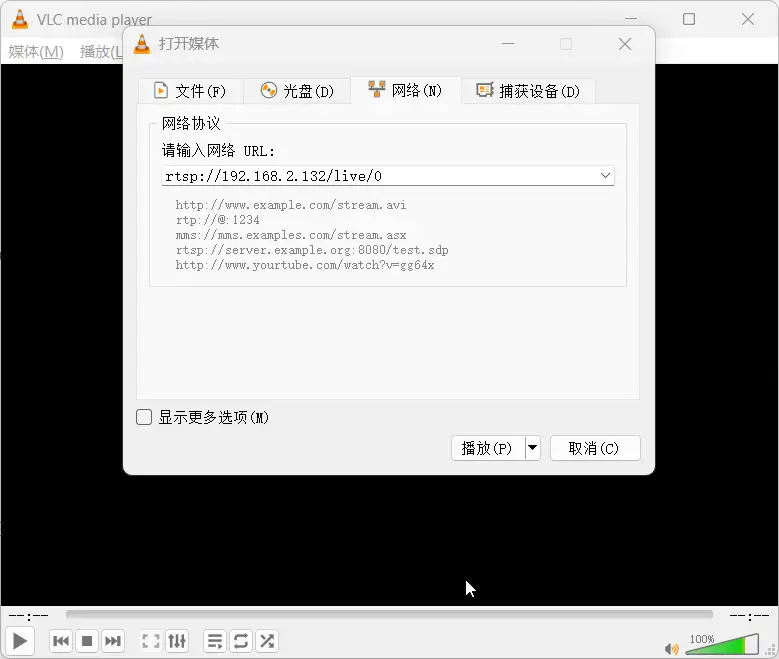
Task: Click the 取消 button
Action: [x=594, y=448]
